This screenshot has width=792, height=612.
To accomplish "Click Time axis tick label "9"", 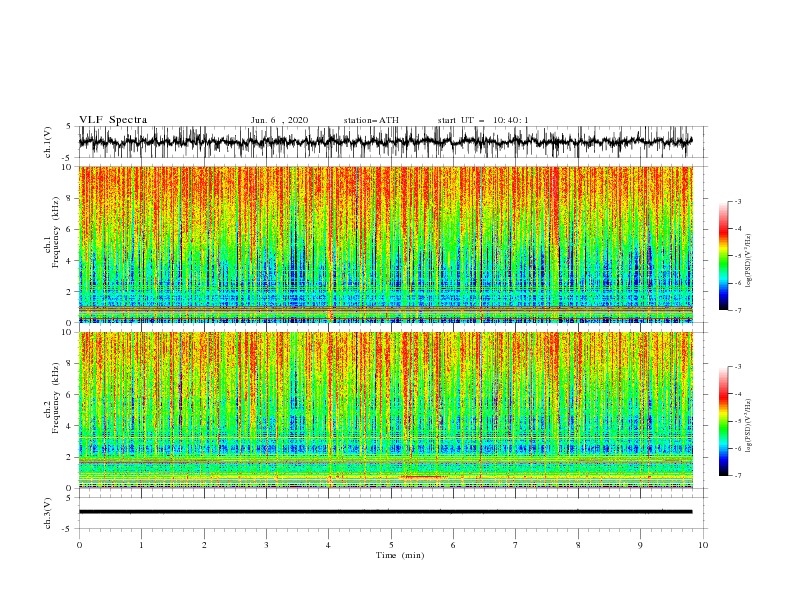I will tap(640, 545).
